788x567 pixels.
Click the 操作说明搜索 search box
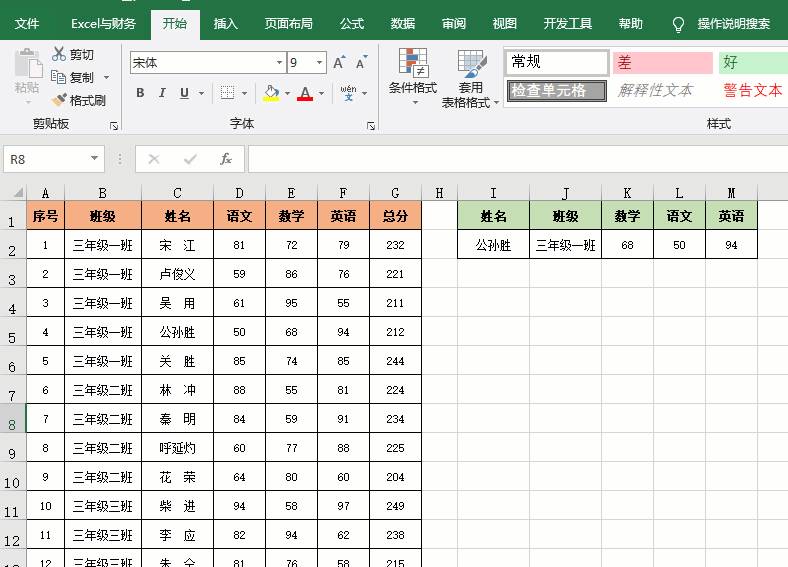tap(733, 24)
